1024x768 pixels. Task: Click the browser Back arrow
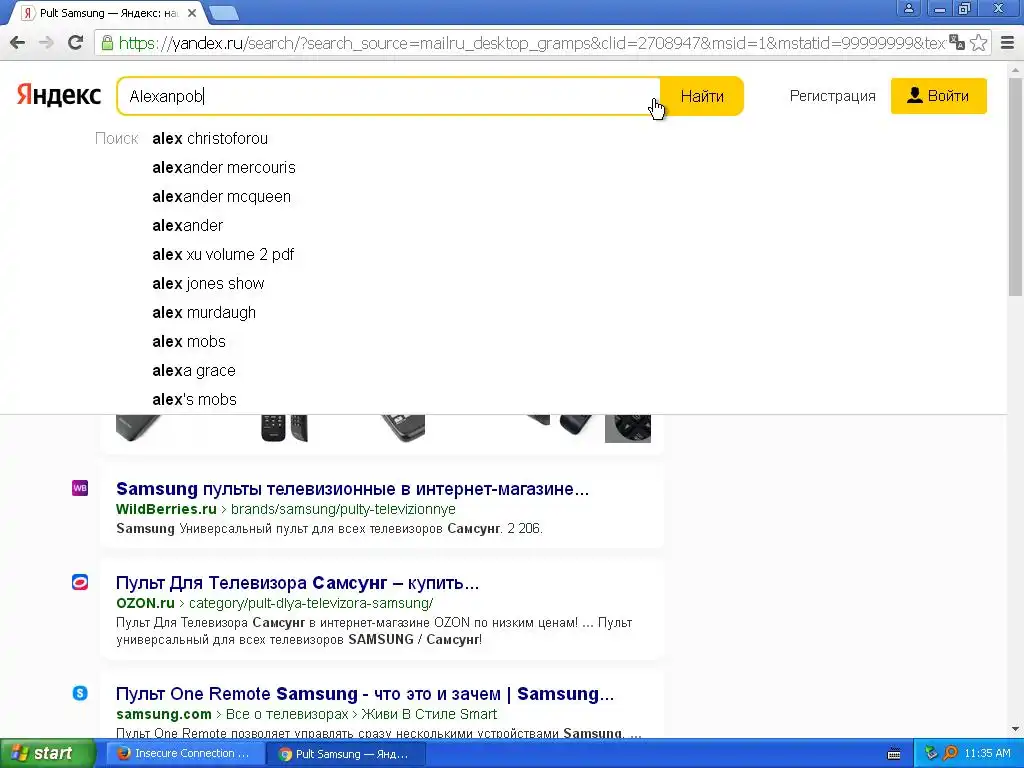18,43
